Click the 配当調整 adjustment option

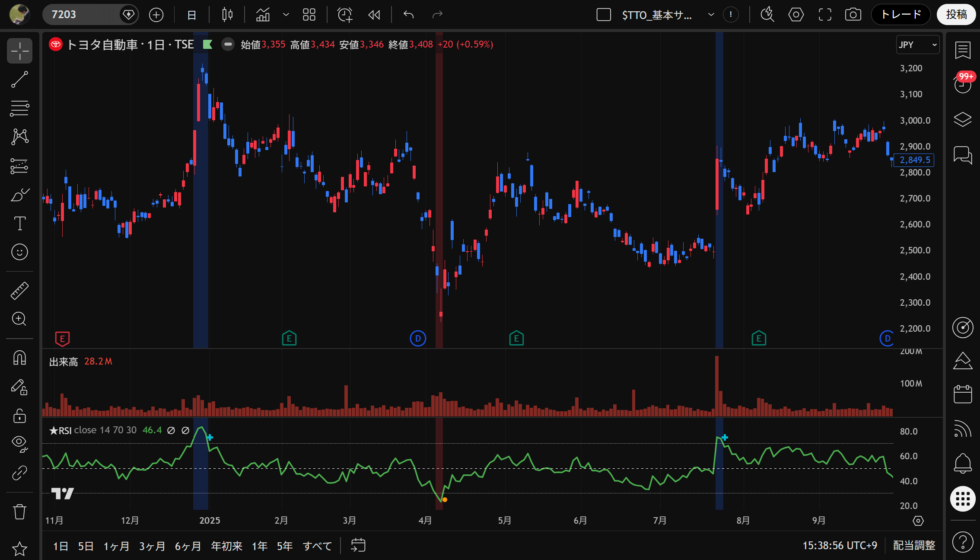pos(914,546)
